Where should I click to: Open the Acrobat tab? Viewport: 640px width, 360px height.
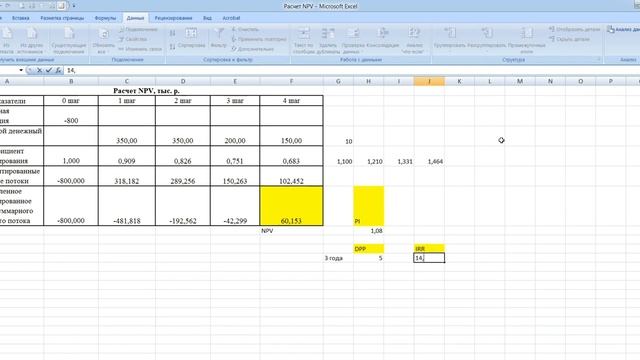[231, 18]
